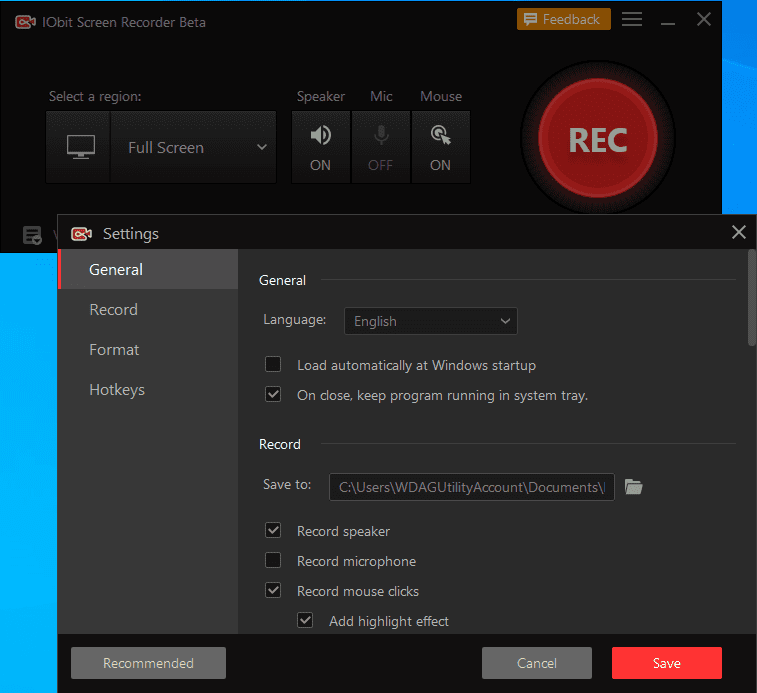Click the Settings dialog logo icon
This screenshot has width=757, height=693.
(x=81, y=234)
